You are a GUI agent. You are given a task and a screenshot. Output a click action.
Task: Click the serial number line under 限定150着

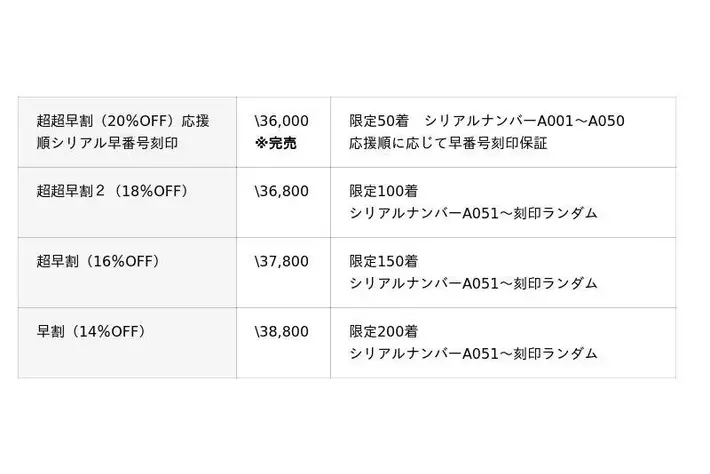tap(473, 284)
